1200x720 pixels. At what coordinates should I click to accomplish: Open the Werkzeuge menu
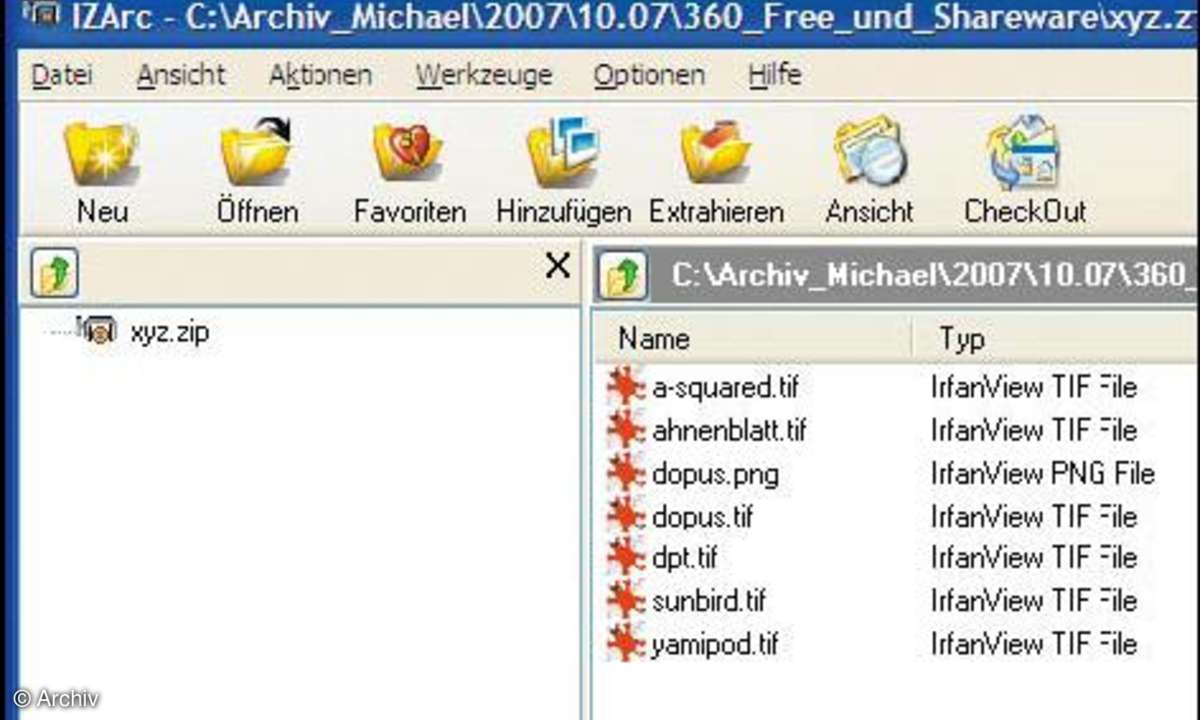(484, 76)
